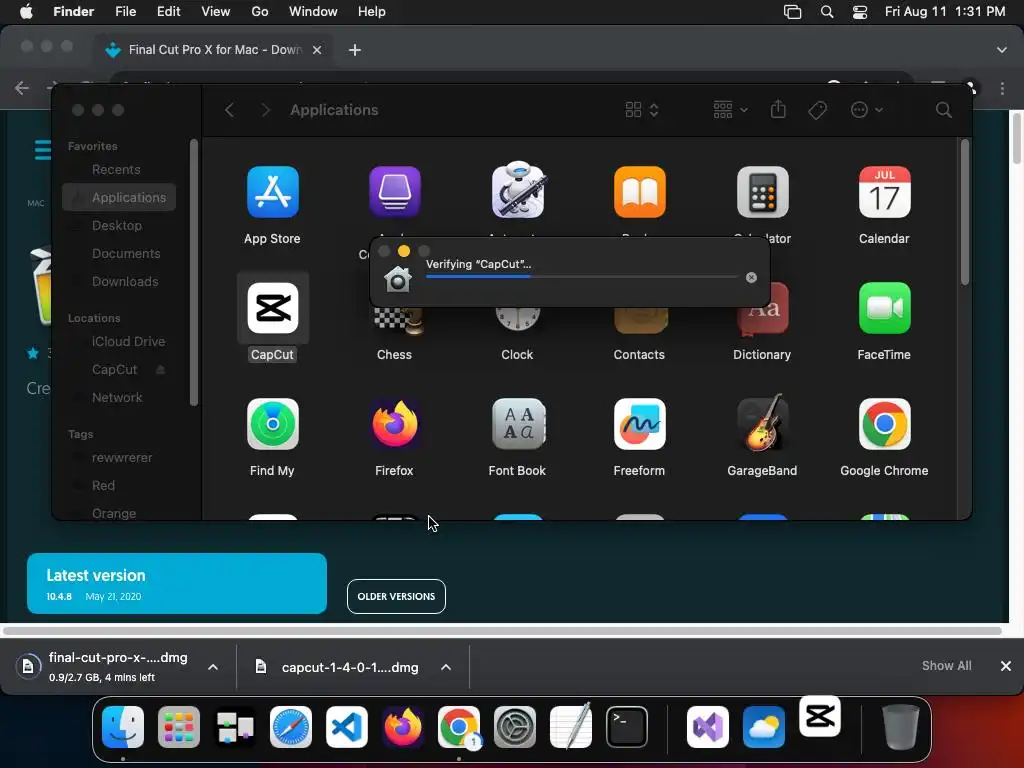Select Desktop in the Finder sidebar
The height and width of the screenshot is (768, 1024).
click(119, 225)
